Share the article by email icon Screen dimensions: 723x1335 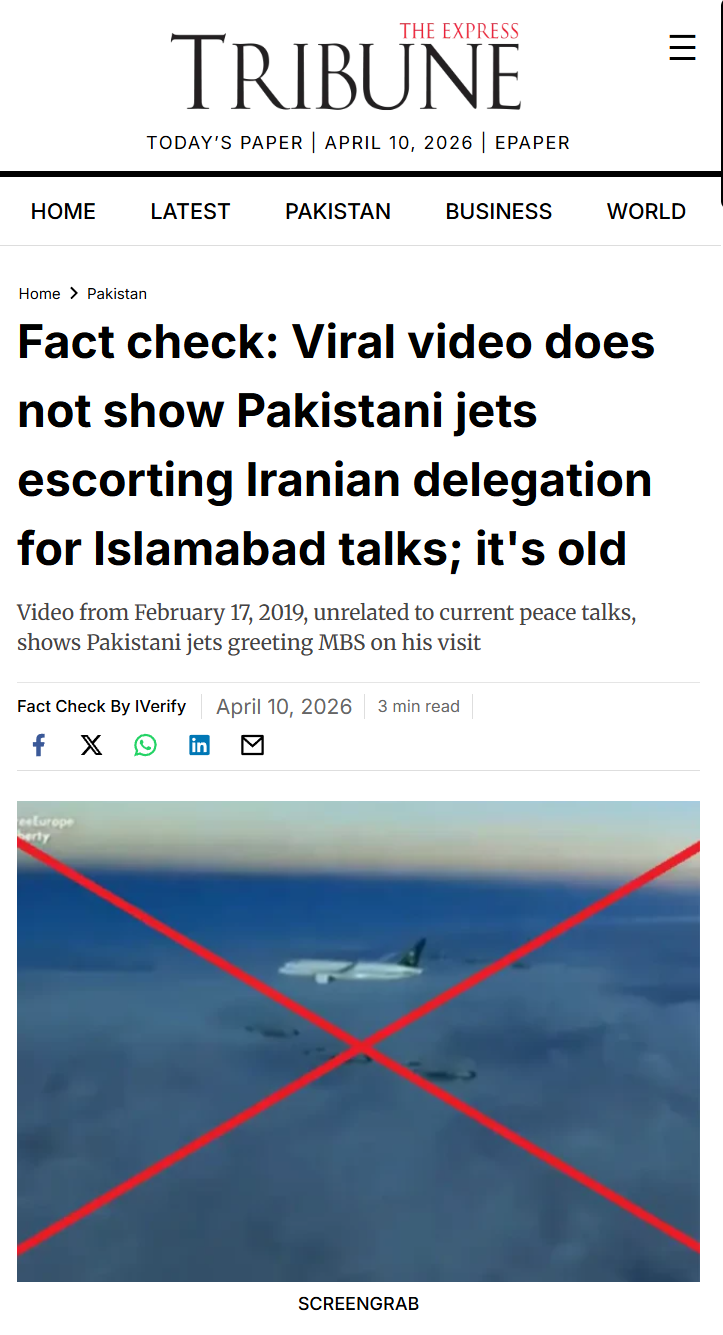click(253, 745)
